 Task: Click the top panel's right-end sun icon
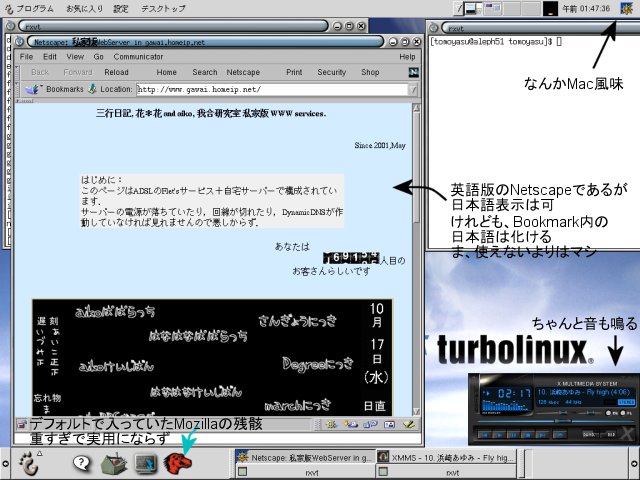(x=627, y=8)
